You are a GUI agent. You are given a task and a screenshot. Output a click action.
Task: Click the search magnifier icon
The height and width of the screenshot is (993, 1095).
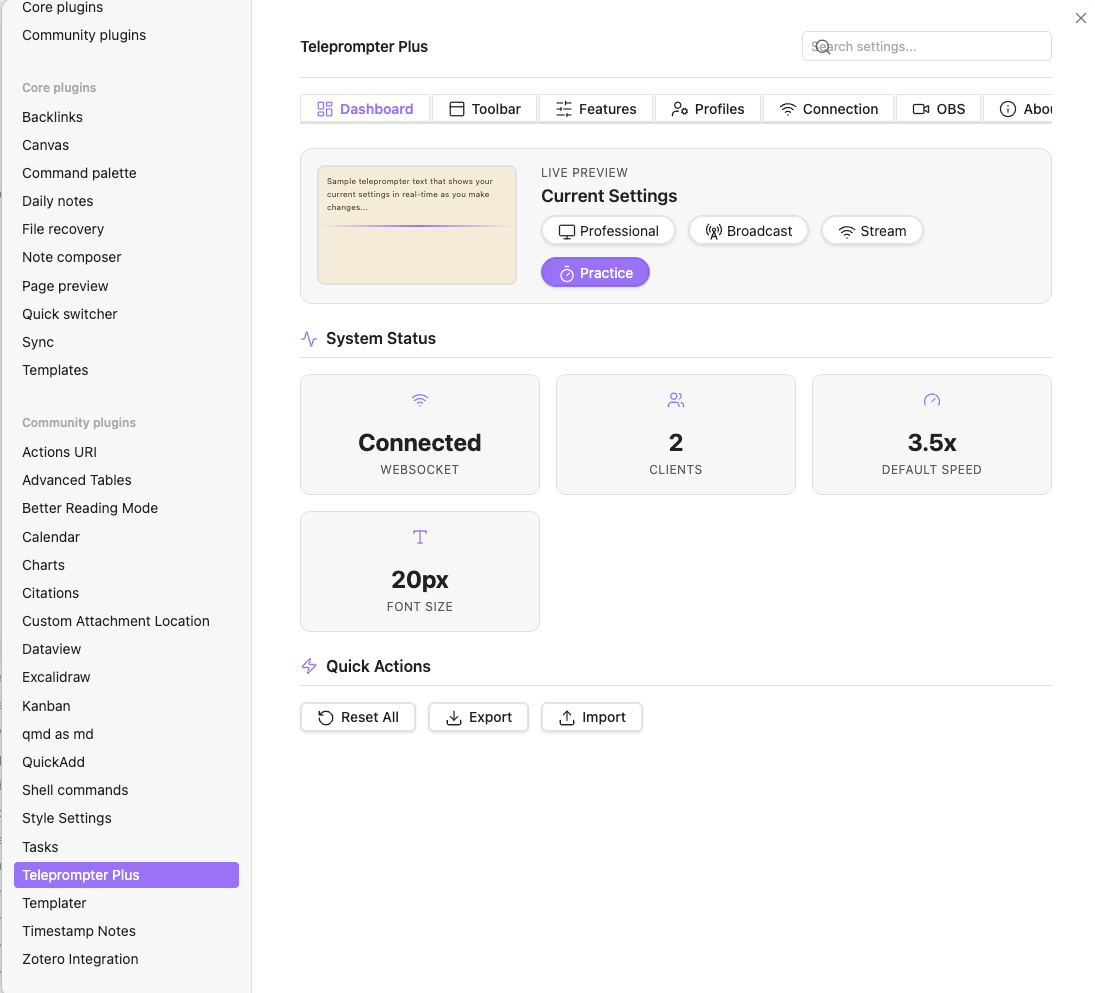click(823, 47)
